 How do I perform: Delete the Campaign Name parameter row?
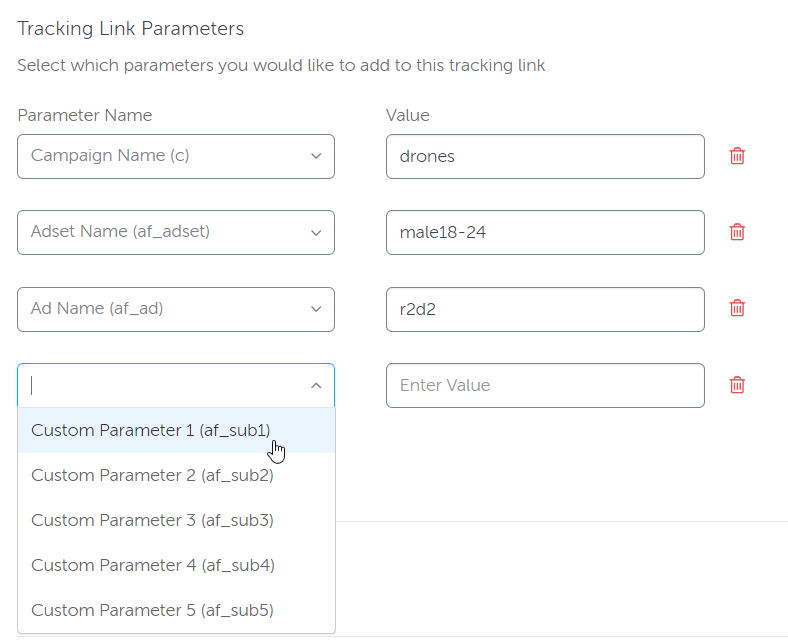(737, 156)
